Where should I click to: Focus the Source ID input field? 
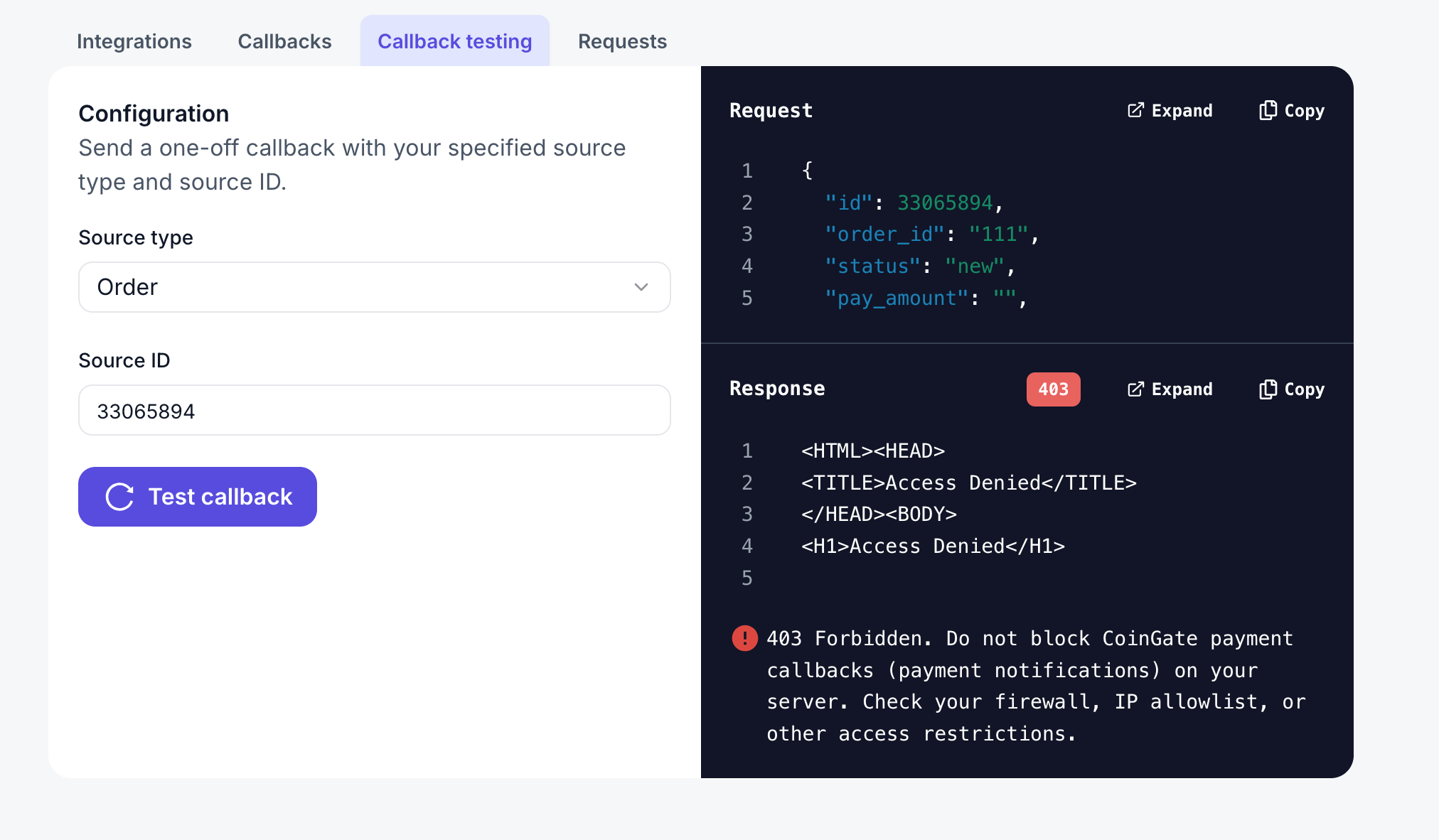point(374,410)
